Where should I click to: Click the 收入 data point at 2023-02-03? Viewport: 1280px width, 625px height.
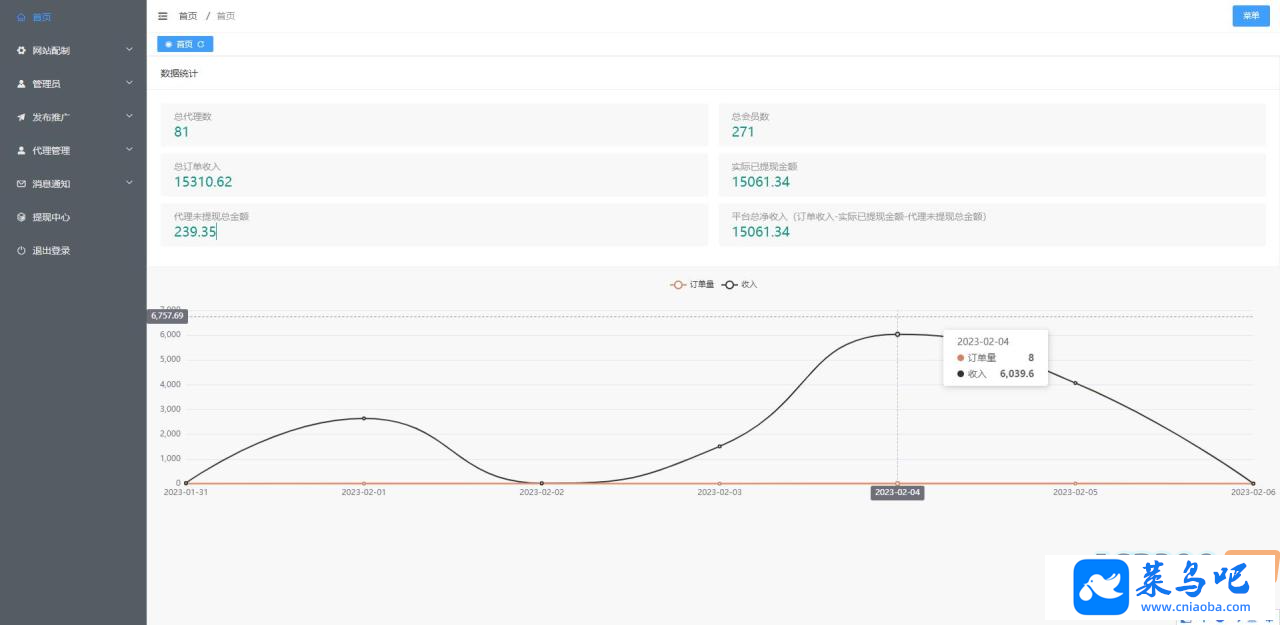[719, 446]
